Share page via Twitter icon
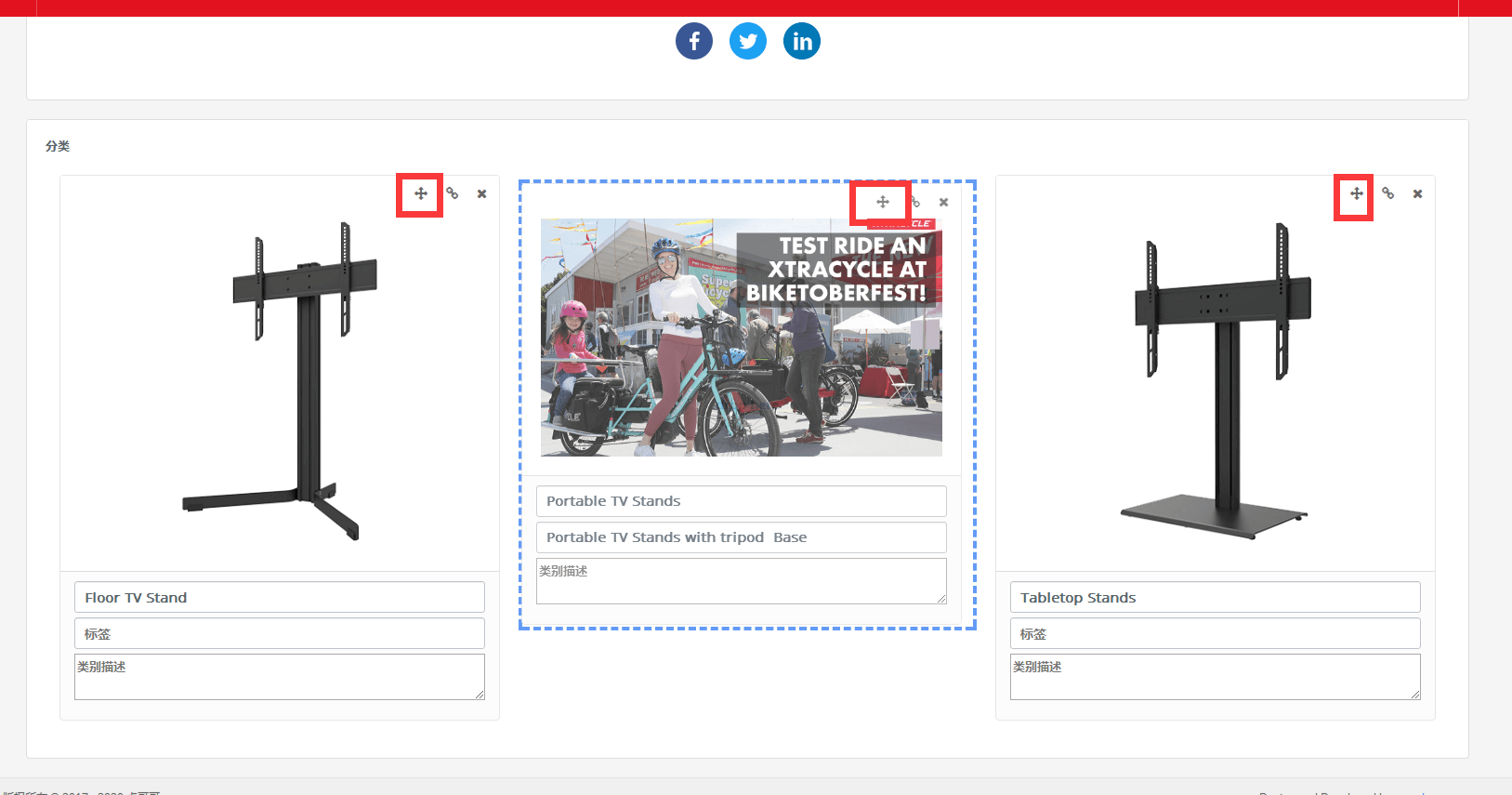 pyautogui.click(x=748, y=41)
